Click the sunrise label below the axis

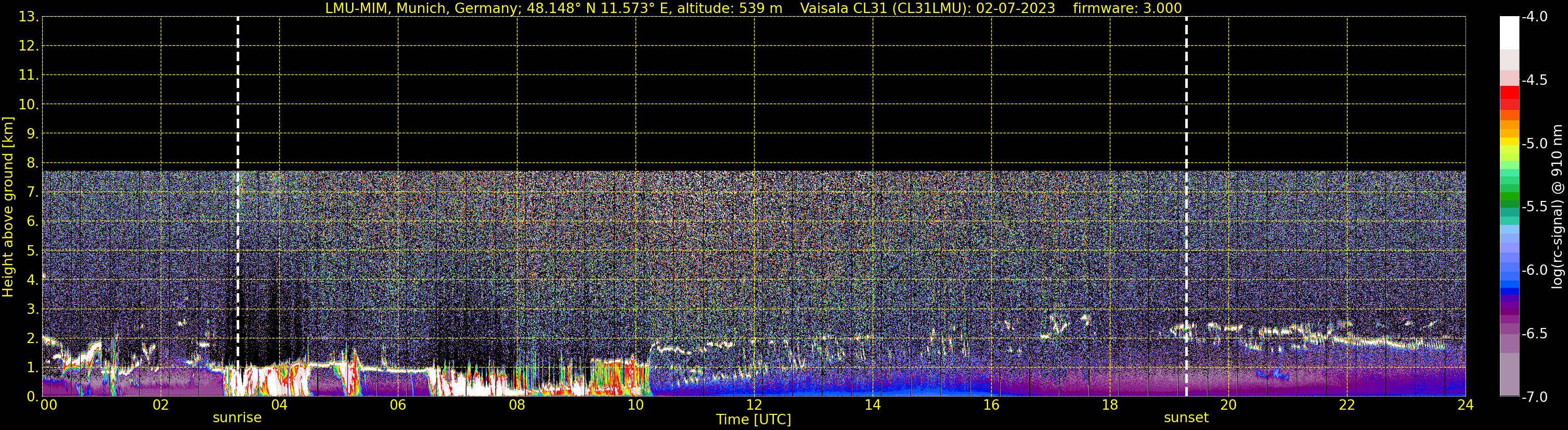237,418
